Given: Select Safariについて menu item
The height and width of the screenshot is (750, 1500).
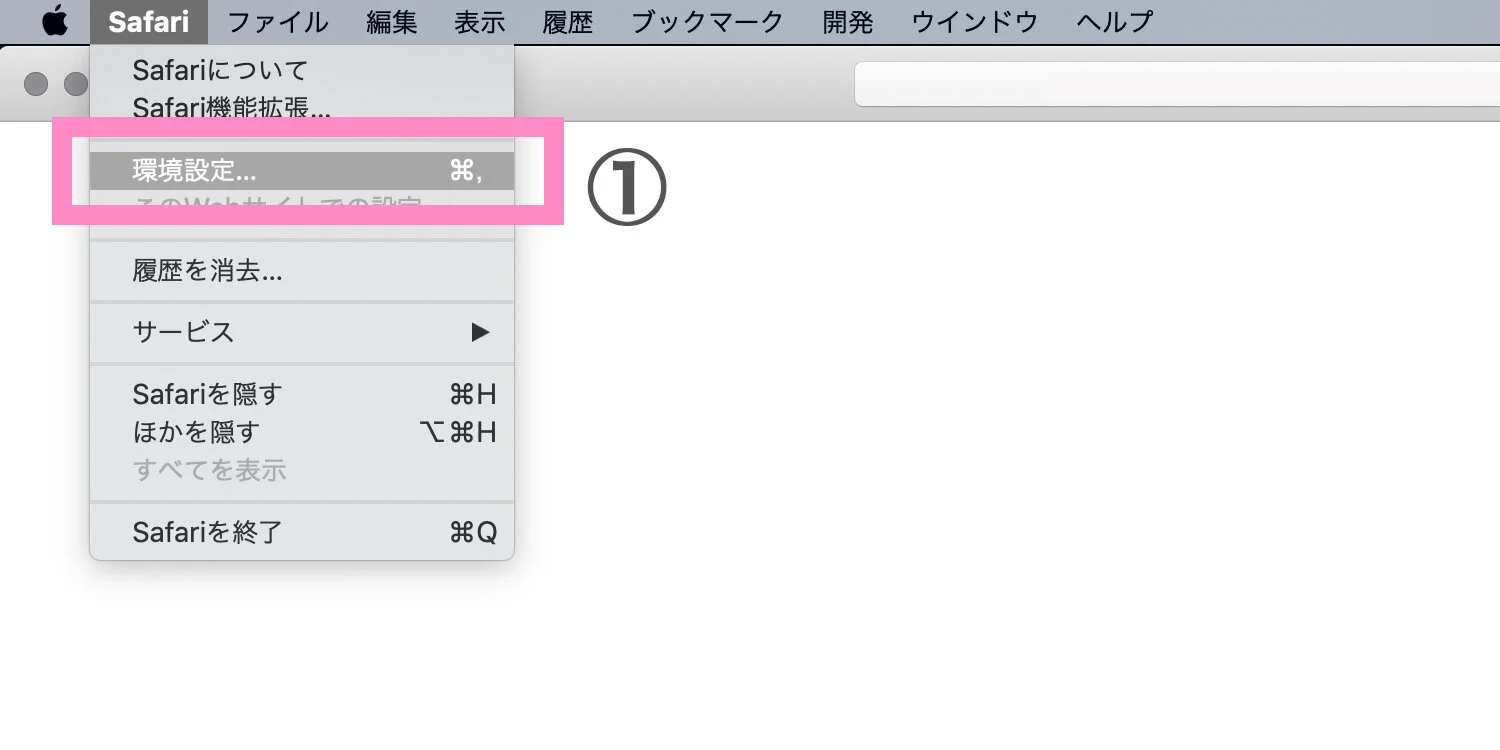Looking at the screenshot, I should [302, 70].
